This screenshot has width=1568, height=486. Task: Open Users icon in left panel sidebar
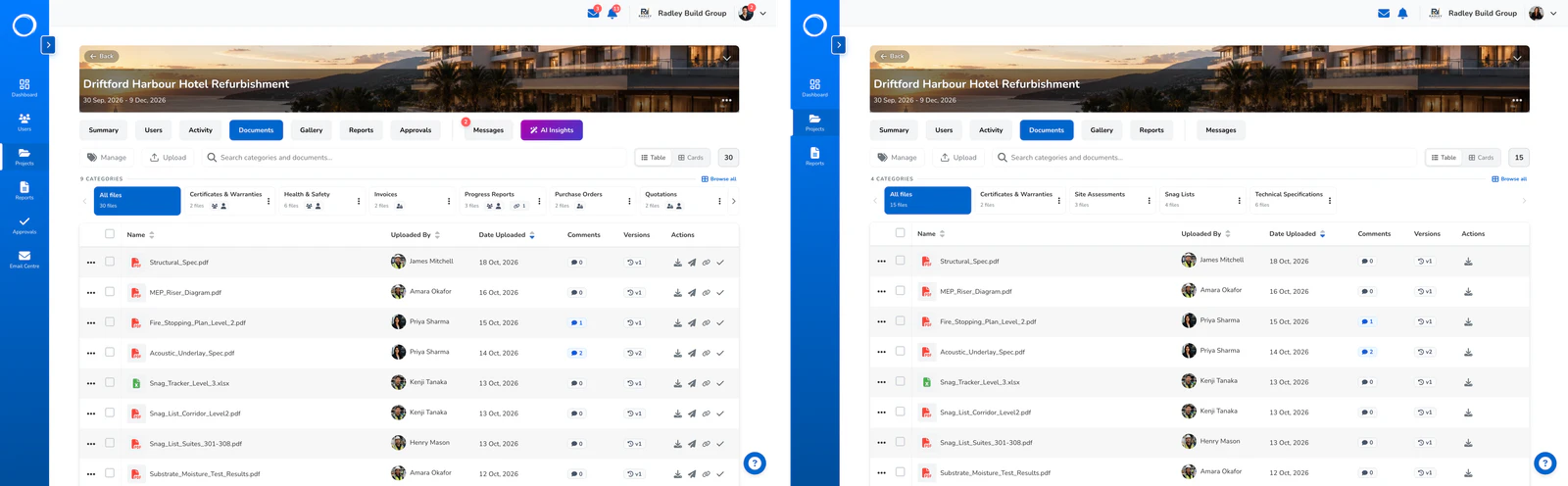click(x=24, y=121)
